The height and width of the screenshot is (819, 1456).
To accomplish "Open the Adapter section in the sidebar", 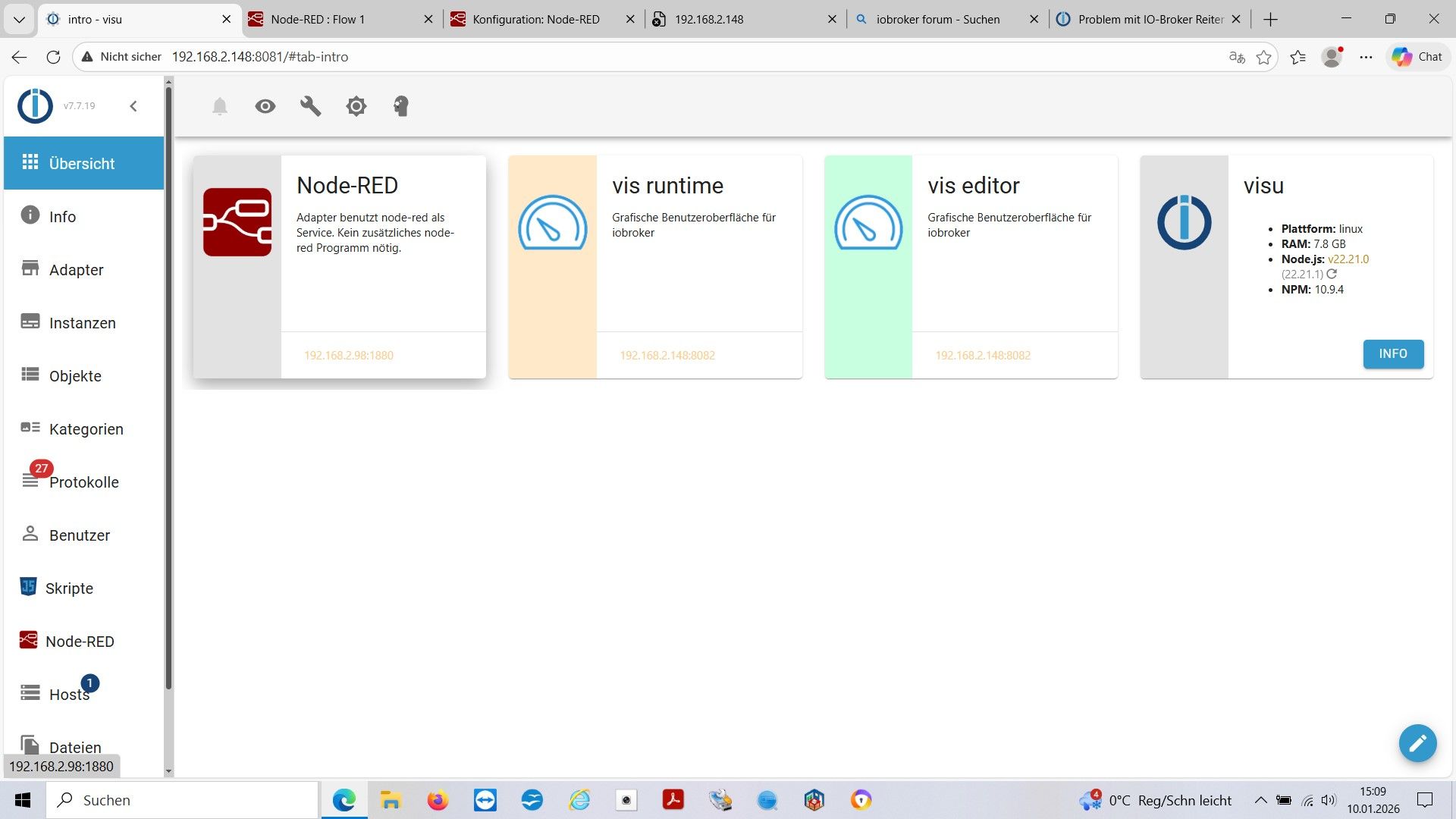I will coord(77,269).
